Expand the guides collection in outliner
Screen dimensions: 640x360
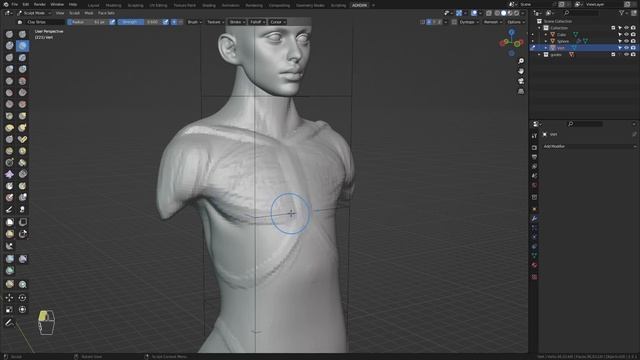click(x=539, y=54)
